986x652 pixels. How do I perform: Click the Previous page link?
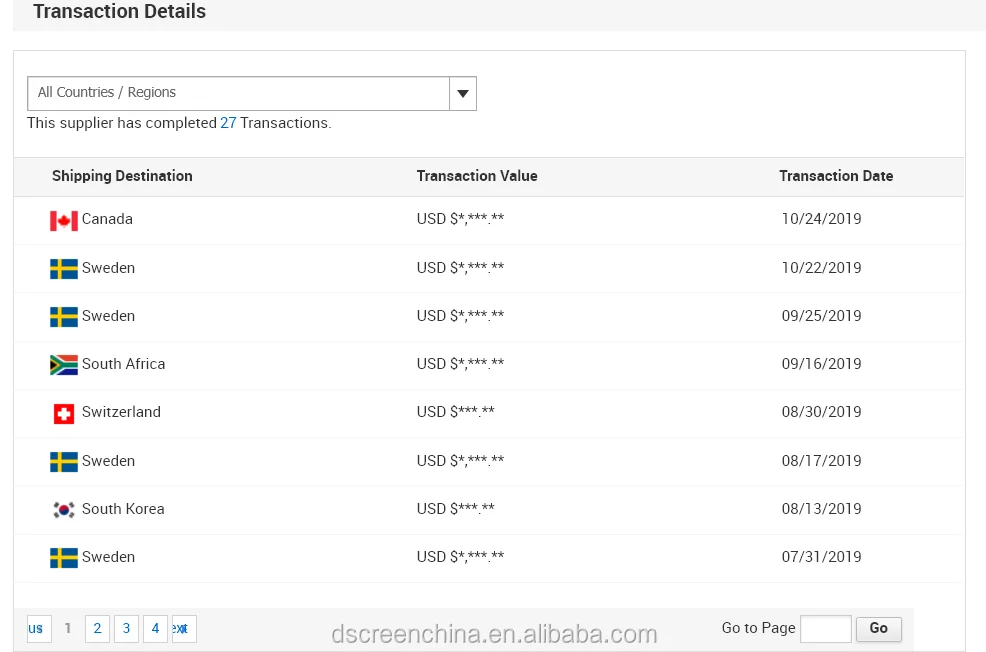tap(38, 628)
